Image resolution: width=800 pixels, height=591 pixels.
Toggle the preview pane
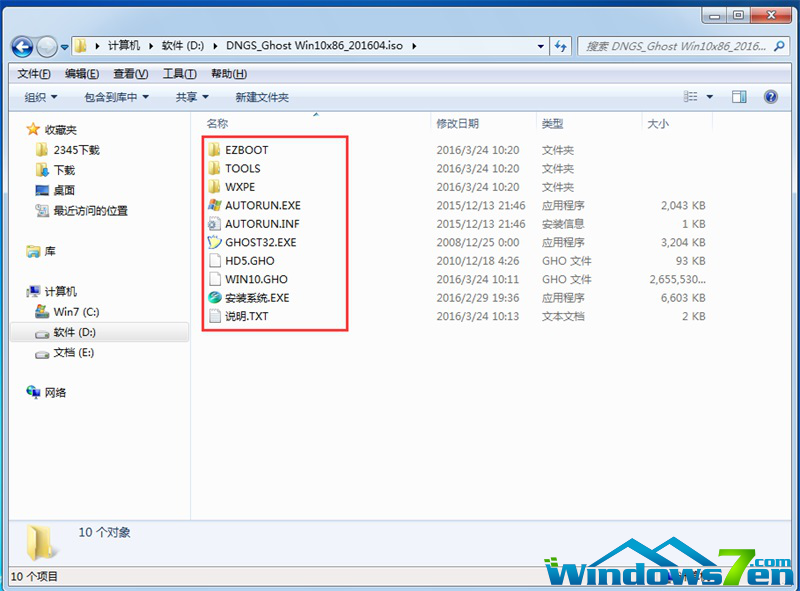point(739,96)
